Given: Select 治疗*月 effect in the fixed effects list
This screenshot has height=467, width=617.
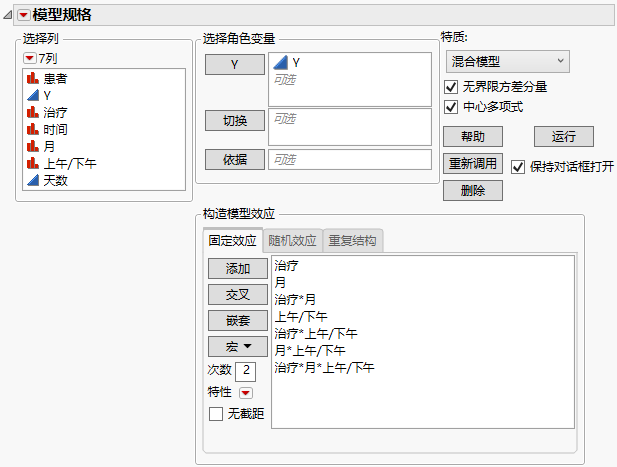Looking at the screenshot, I should click(x=295, y=300).
